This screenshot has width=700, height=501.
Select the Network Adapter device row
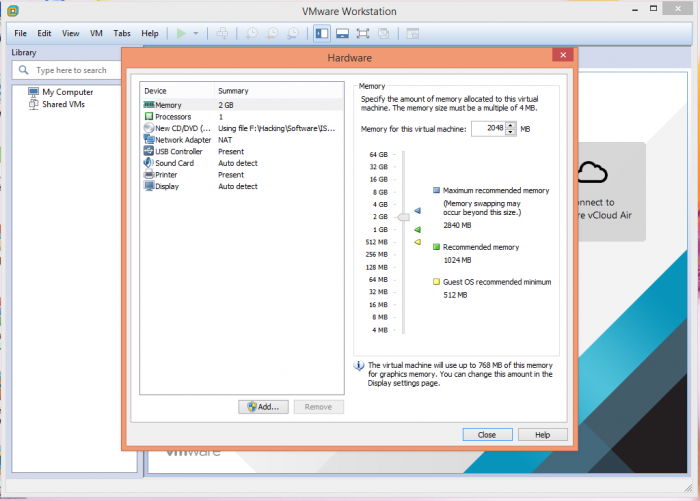(x=242, y=140)
